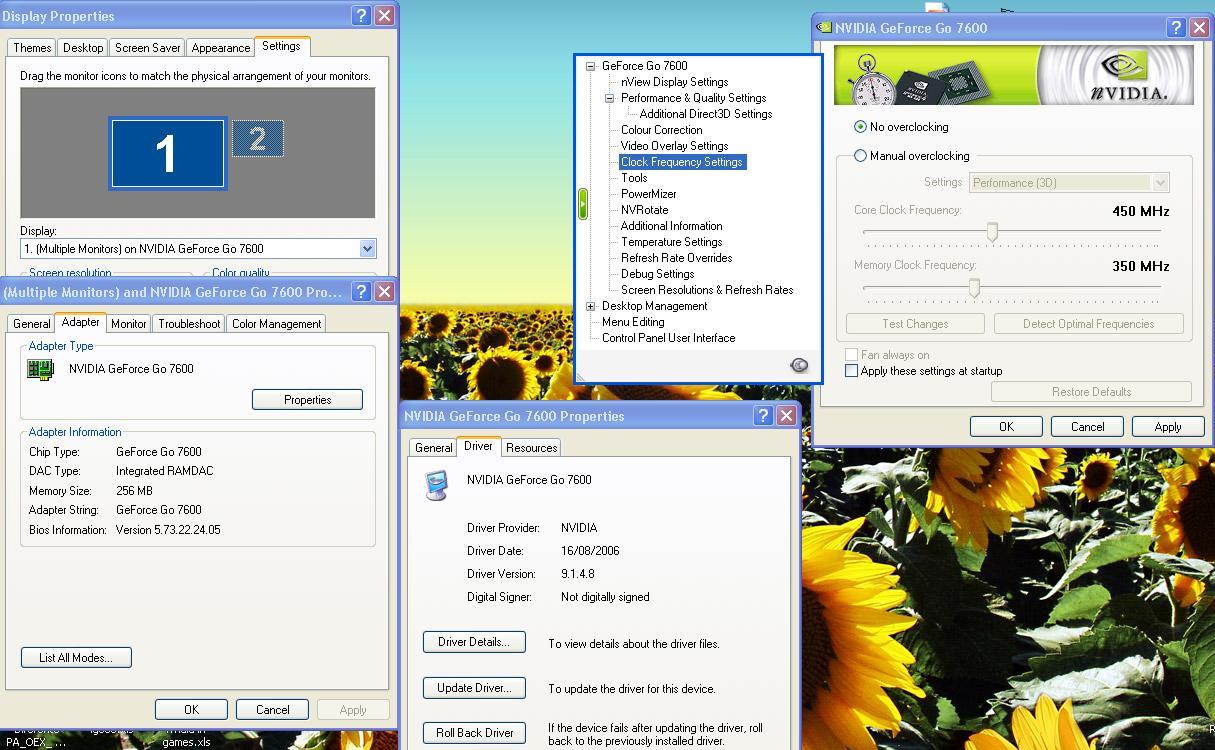Open the Display selection dropdown
The height and width of the screenshot is (750, 1215).
[367, 249]
